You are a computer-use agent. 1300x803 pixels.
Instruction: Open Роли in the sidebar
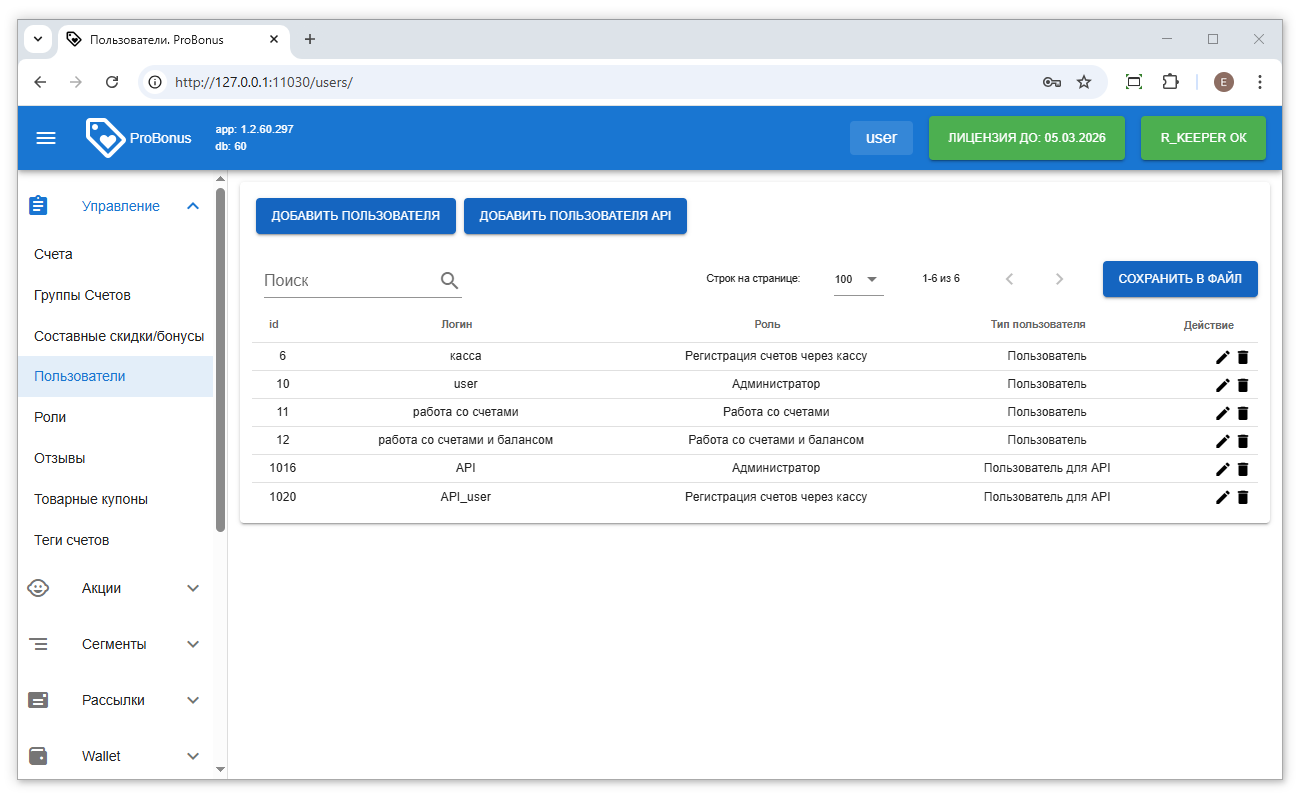coord(50,417)
